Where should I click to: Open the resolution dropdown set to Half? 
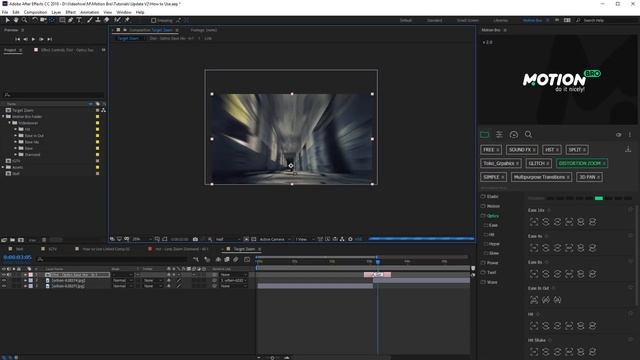(227, 239)
